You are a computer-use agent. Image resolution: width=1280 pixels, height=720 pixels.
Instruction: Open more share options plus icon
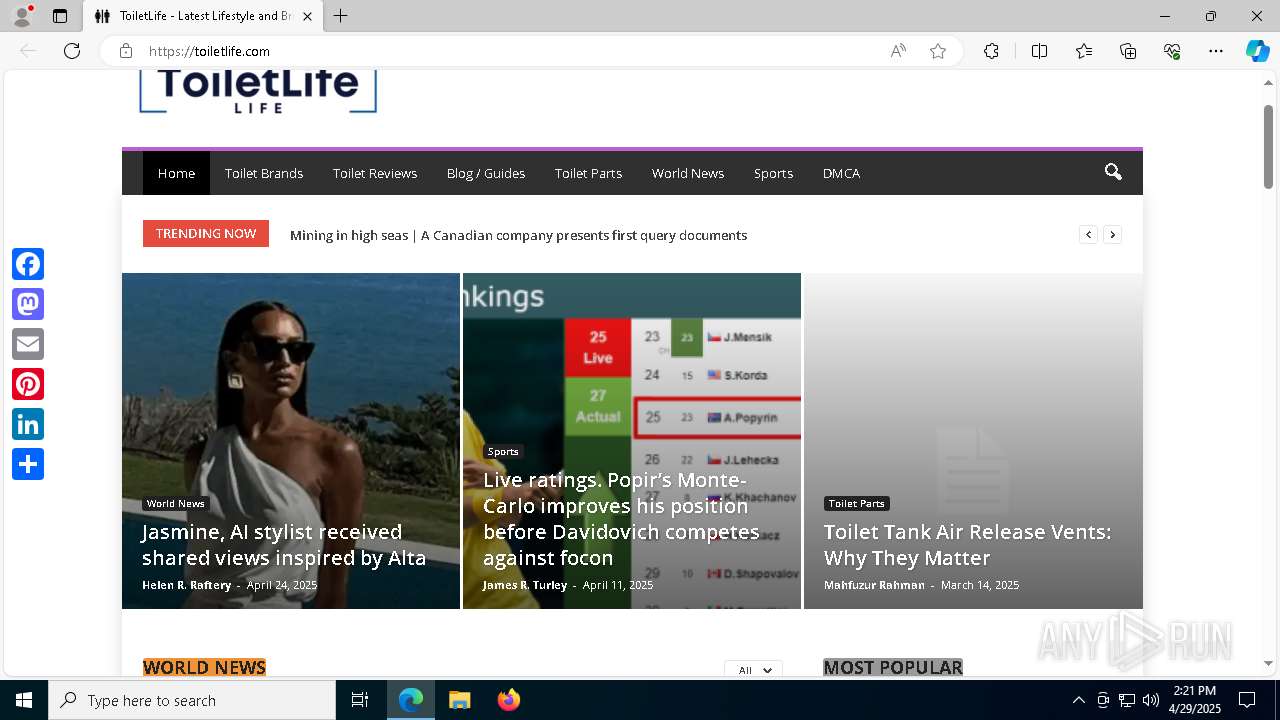pos(28,464)
